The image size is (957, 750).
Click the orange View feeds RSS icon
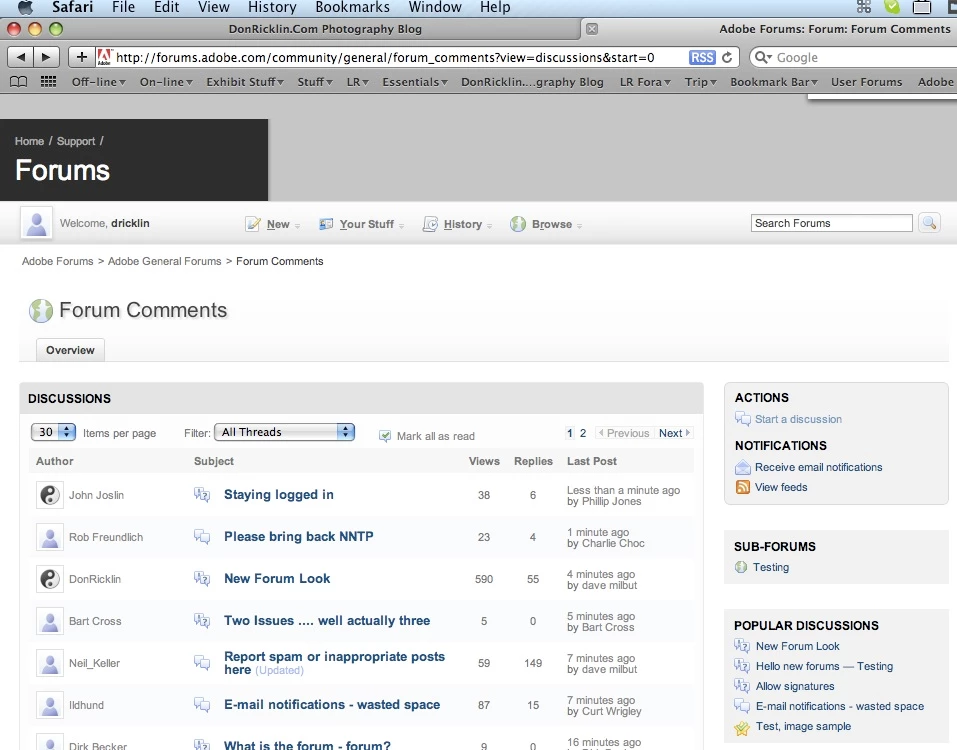pos(743,487)
